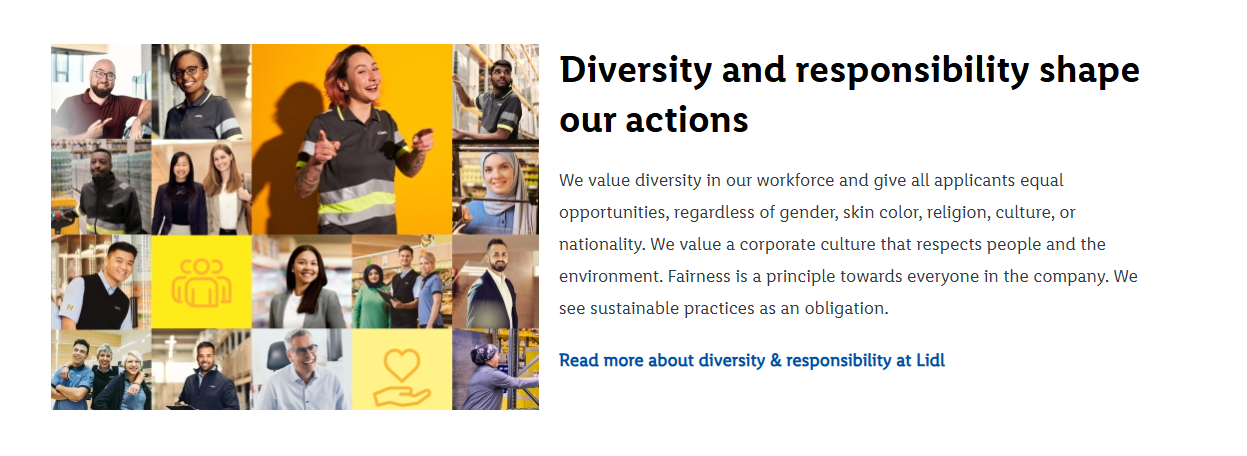Open the diversity & responsibility at Lidl link
The width and height of the screenshot is (1247, 456).
pos(751,360)
